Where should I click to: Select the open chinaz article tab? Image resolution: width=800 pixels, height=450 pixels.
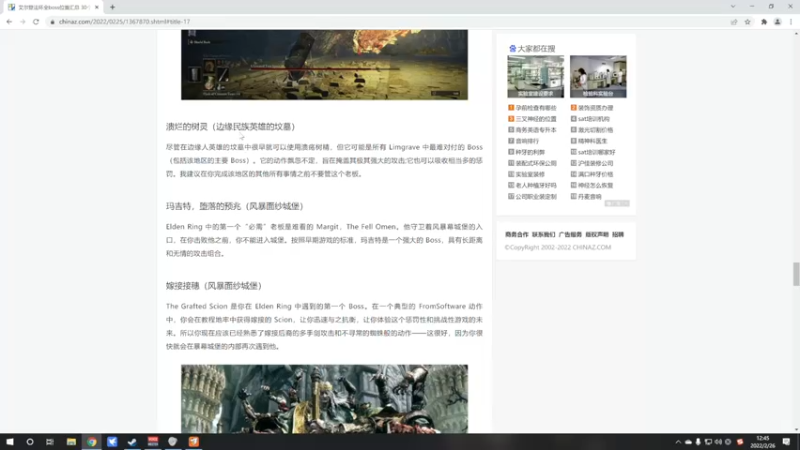coord(53,7)
